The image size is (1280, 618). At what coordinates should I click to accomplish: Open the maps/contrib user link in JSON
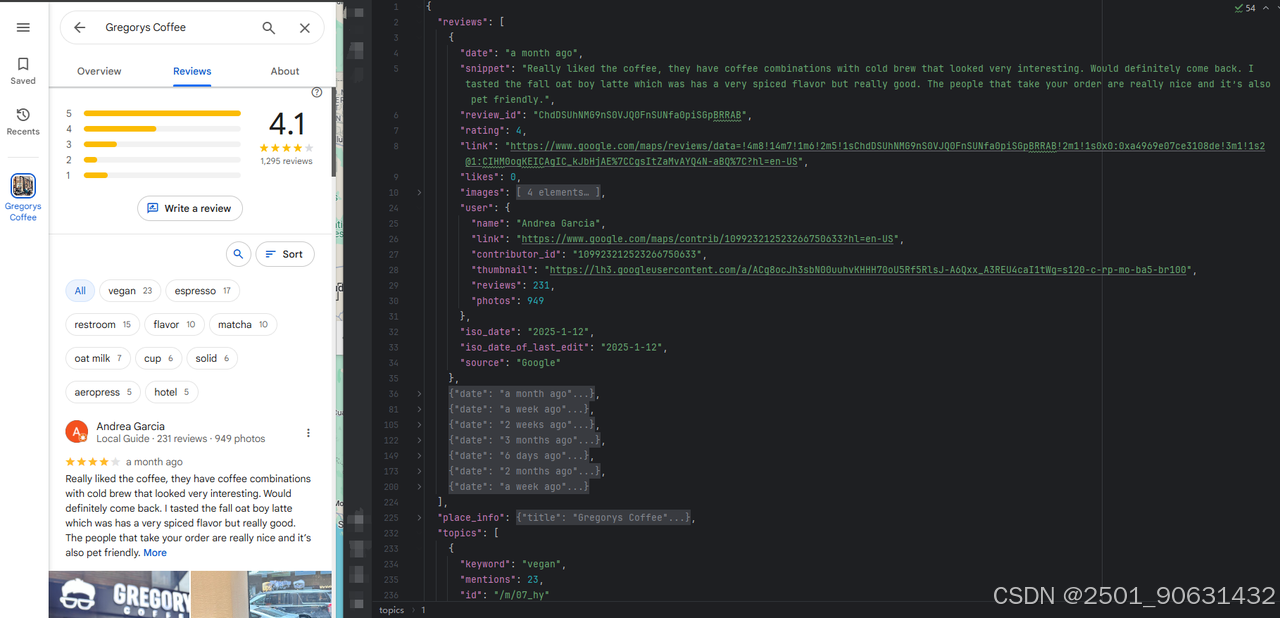708,239
